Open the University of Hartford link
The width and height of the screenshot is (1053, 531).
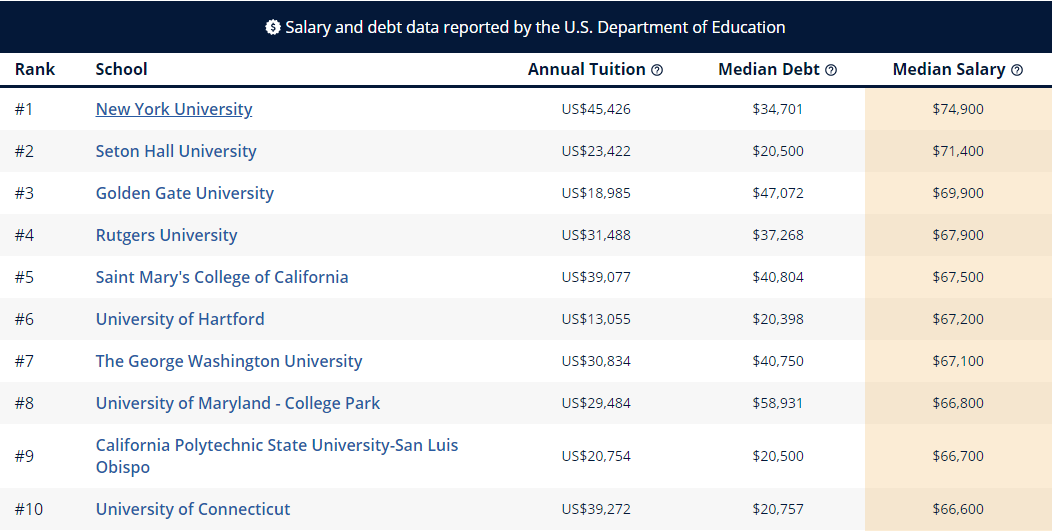[x=180, y=319]
